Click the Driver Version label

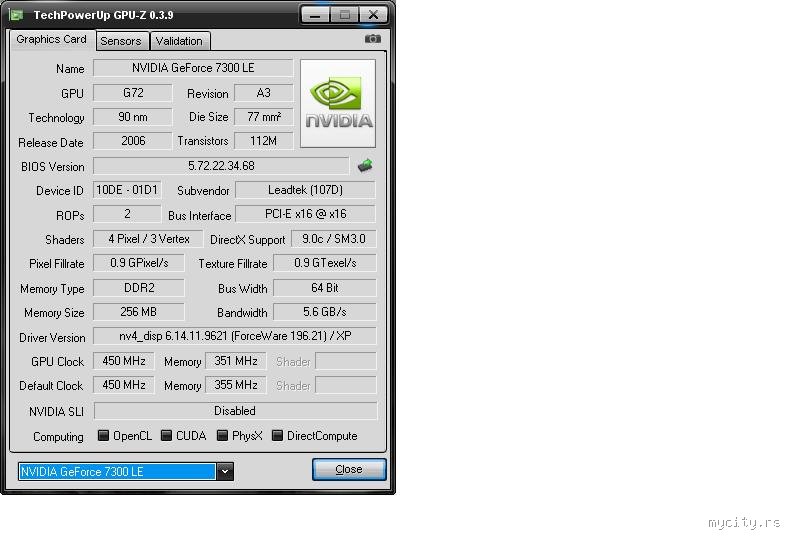point(52,338)
